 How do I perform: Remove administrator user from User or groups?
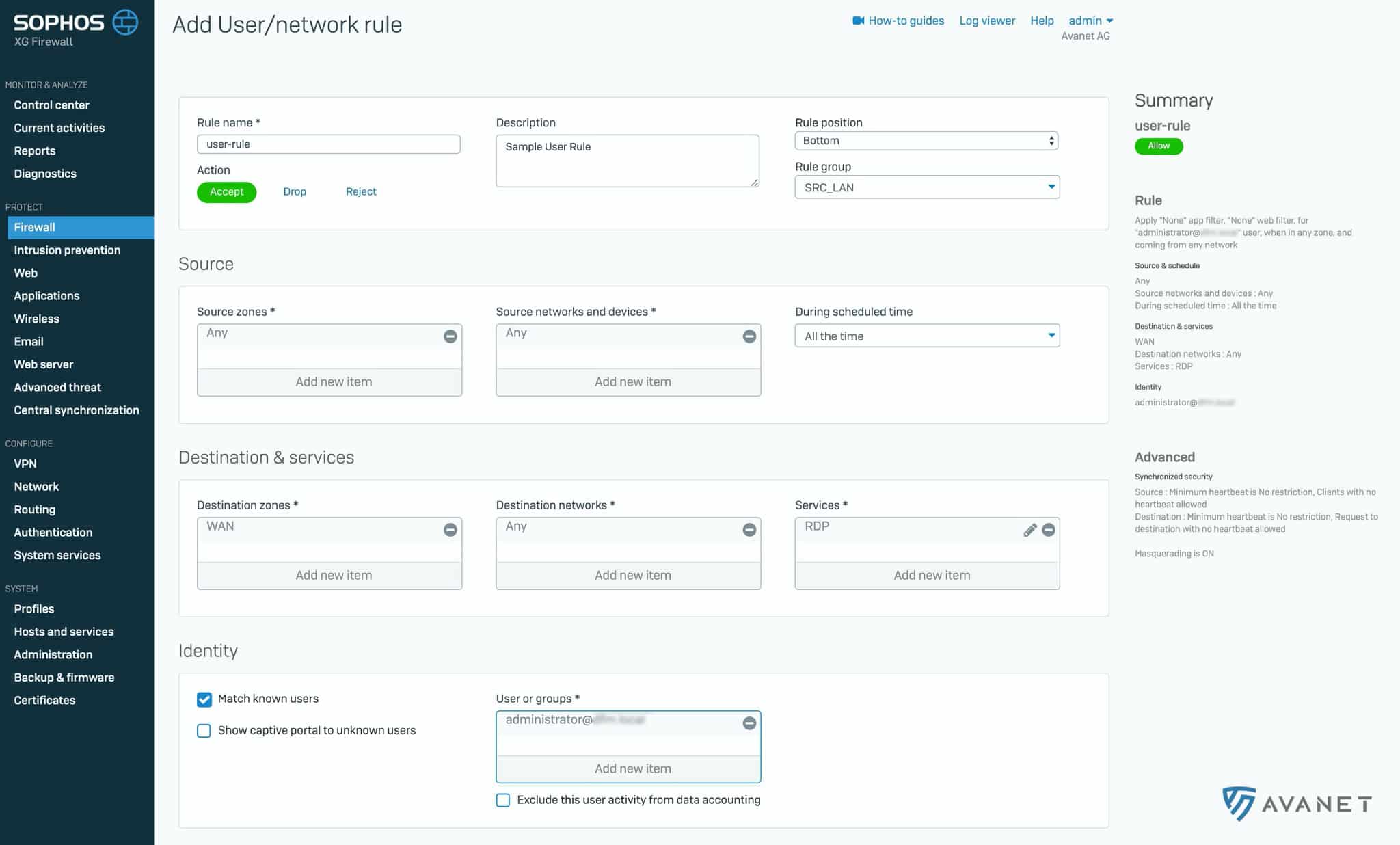(749, 723)
